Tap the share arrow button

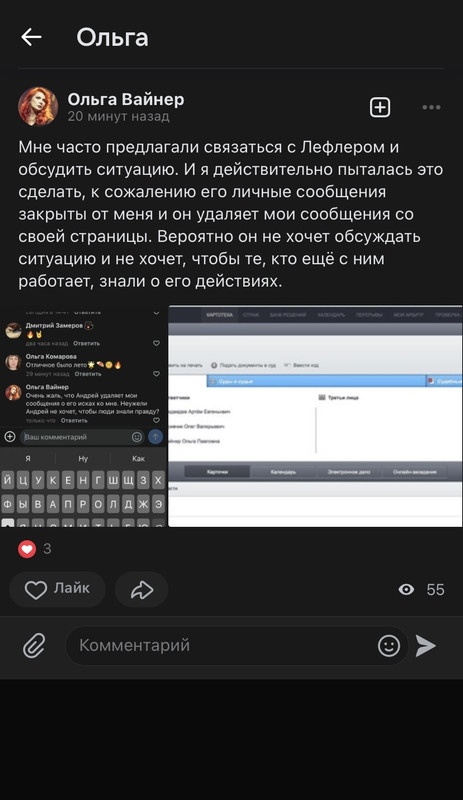coord(141,589)
